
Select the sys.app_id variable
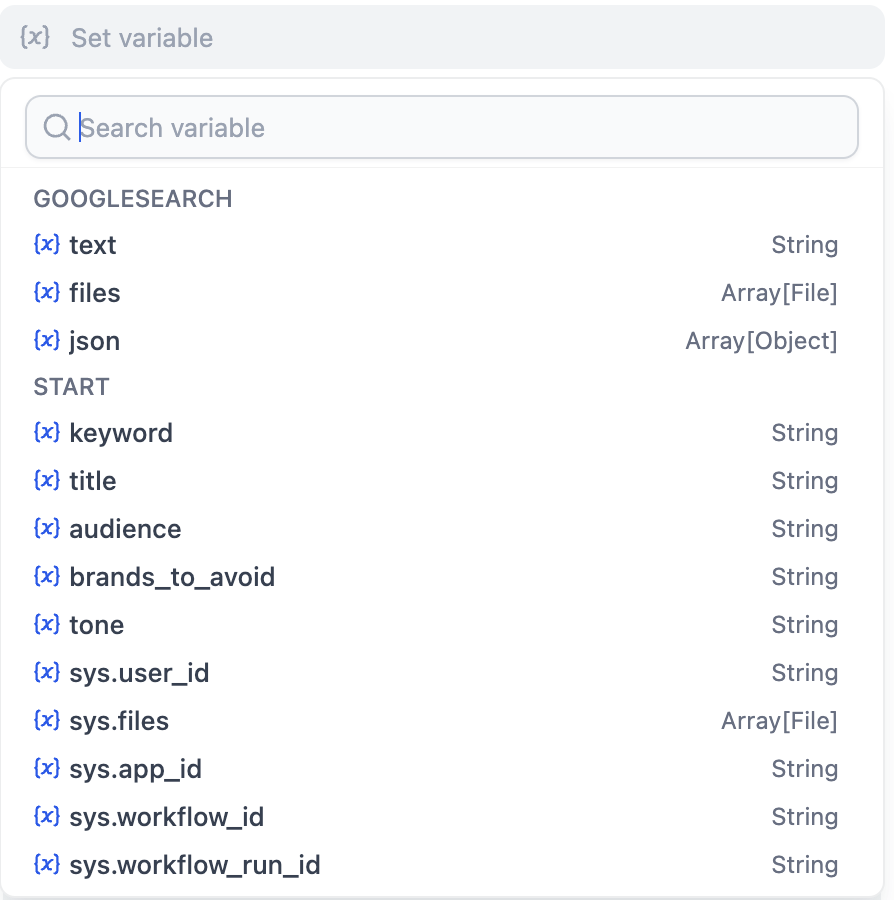point(136,768)
